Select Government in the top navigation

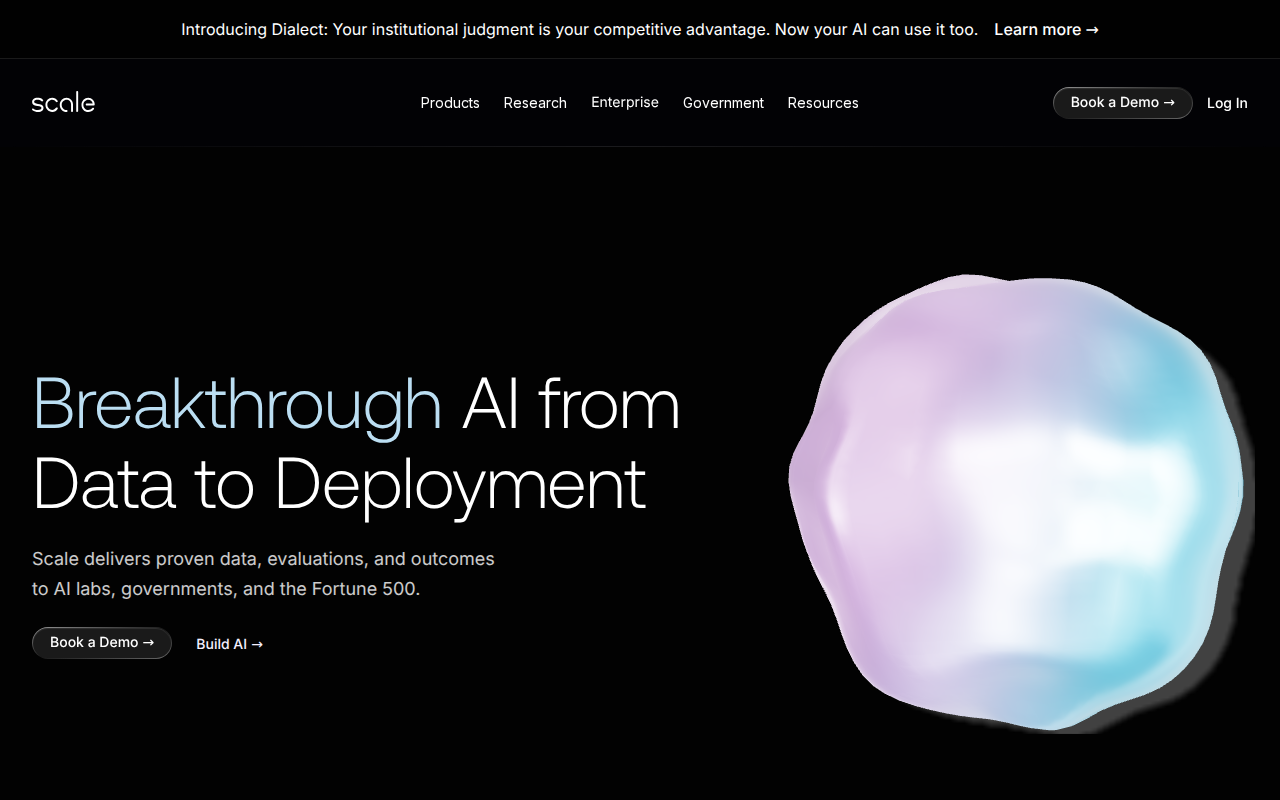[x=723, y=103]
